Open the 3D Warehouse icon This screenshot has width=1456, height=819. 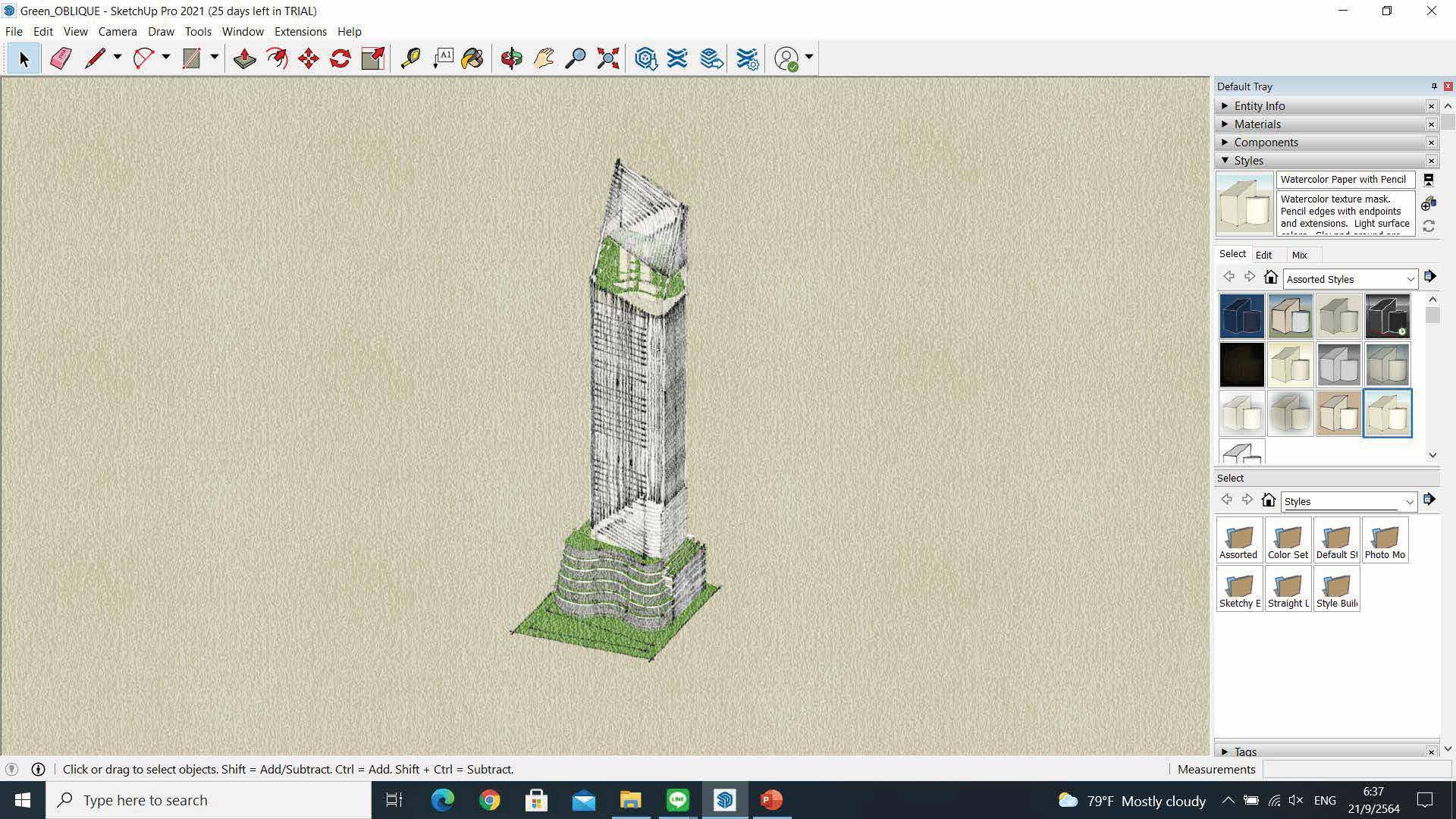(645, 58)
